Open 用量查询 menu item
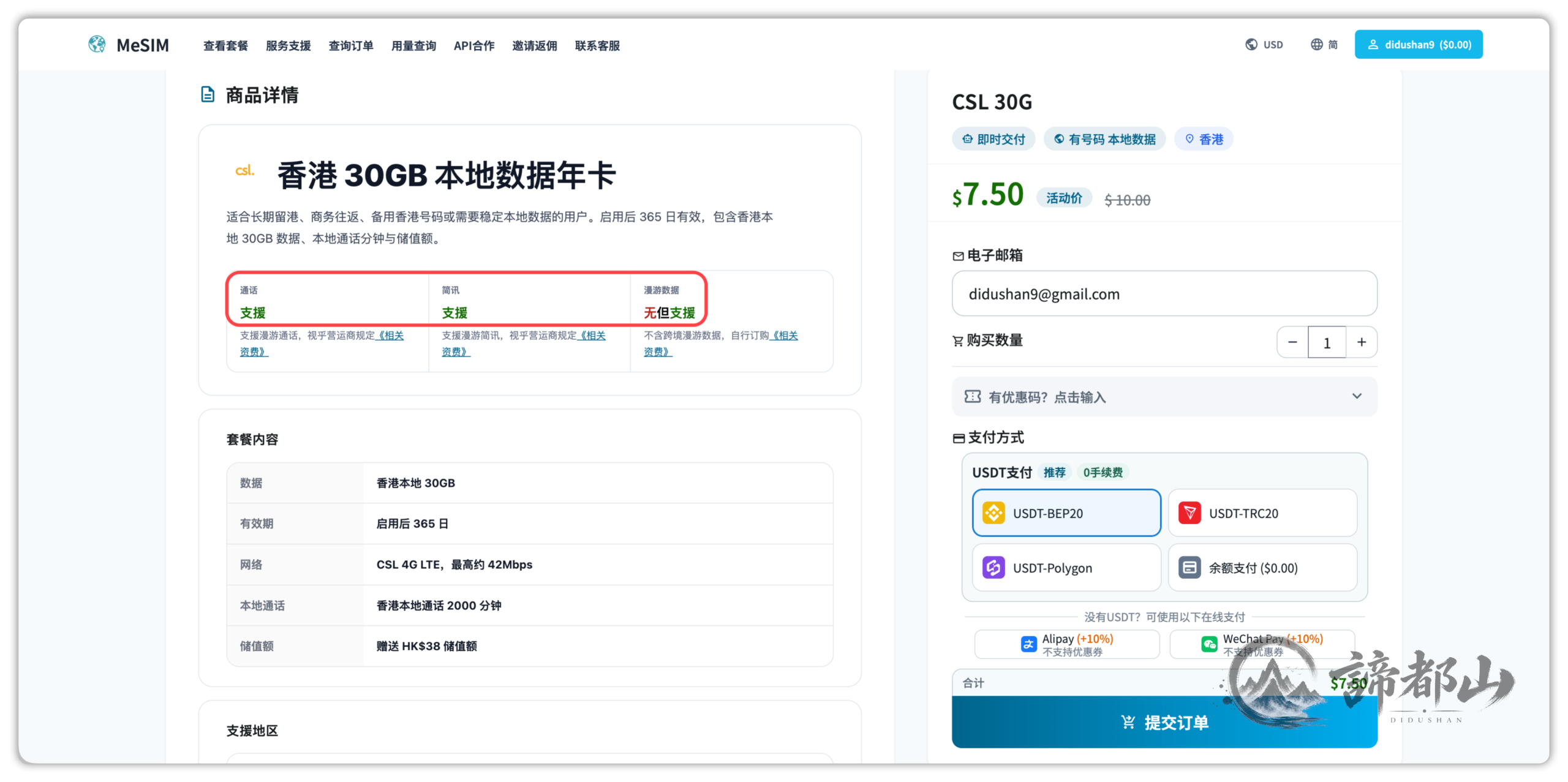This screenshot has height=782, width=1568. pos(413,45)
